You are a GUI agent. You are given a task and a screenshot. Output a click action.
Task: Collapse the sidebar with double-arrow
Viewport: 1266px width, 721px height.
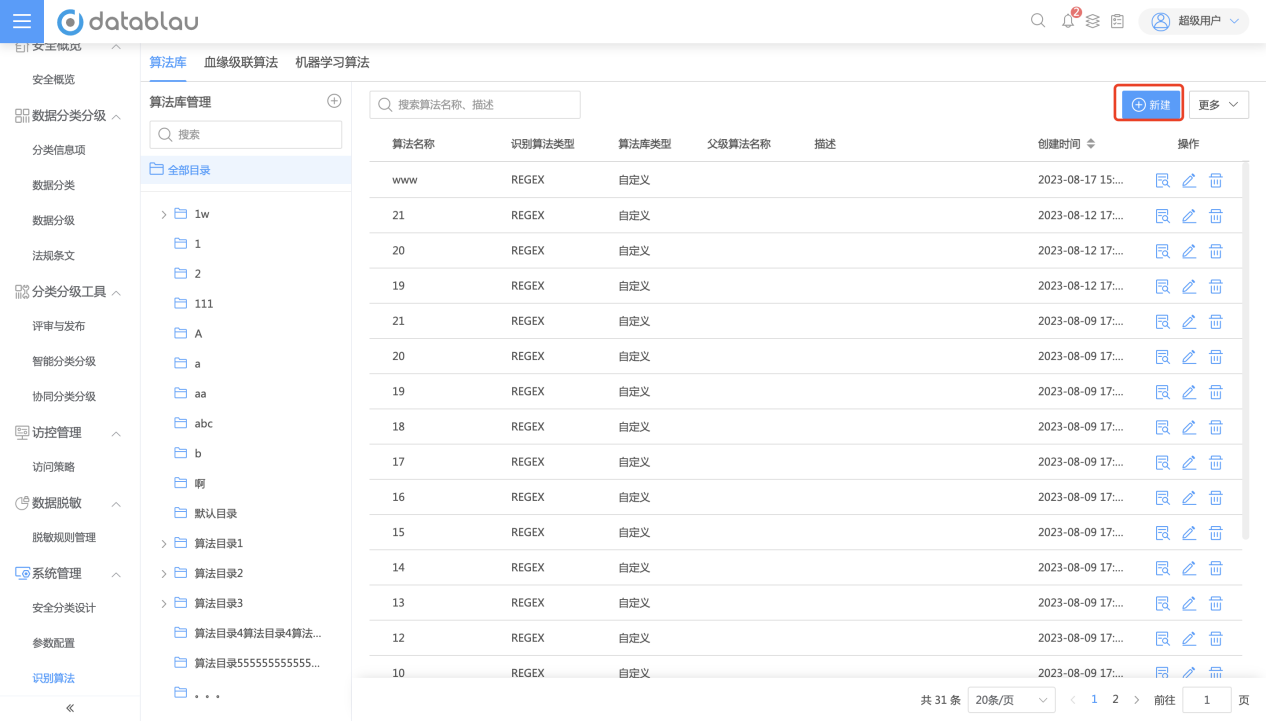pyautogui.click(x=70, y=708)
